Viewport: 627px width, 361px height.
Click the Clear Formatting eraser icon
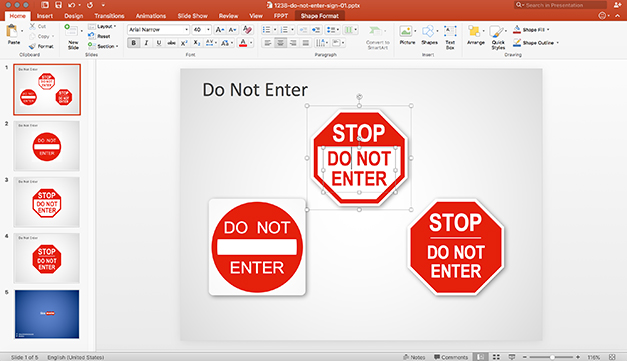(x=247, y=30)
